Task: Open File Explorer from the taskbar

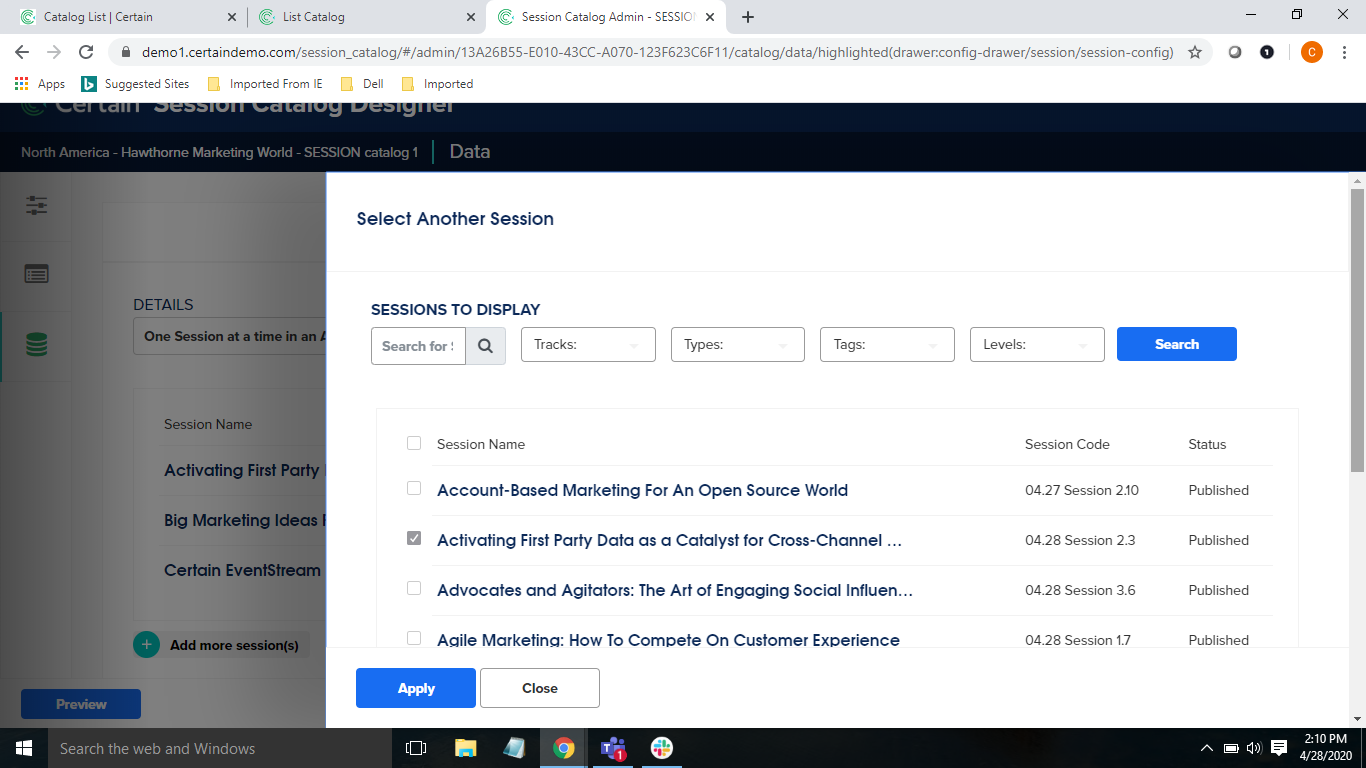Action: (x=465, y=748)
